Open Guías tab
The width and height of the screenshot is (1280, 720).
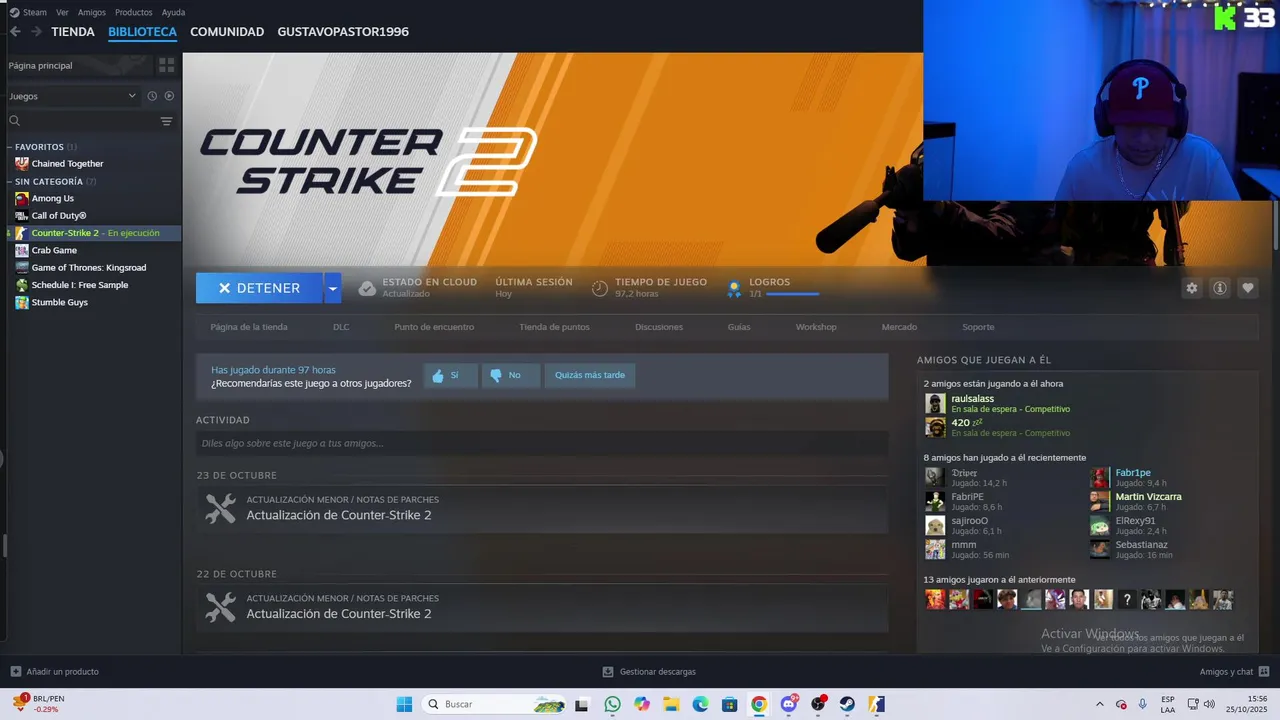tap(739, 327)
